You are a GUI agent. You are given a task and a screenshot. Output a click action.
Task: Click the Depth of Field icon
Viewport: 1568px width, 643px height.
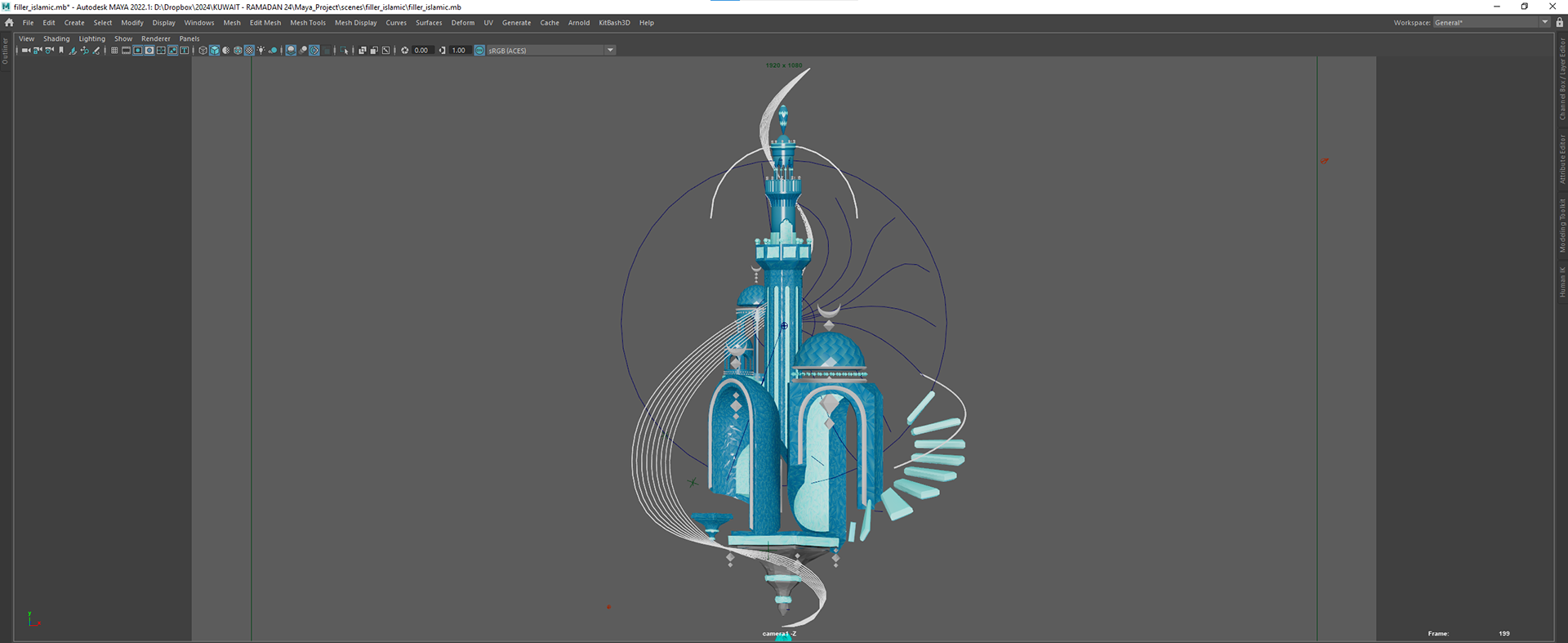point(327,51)
